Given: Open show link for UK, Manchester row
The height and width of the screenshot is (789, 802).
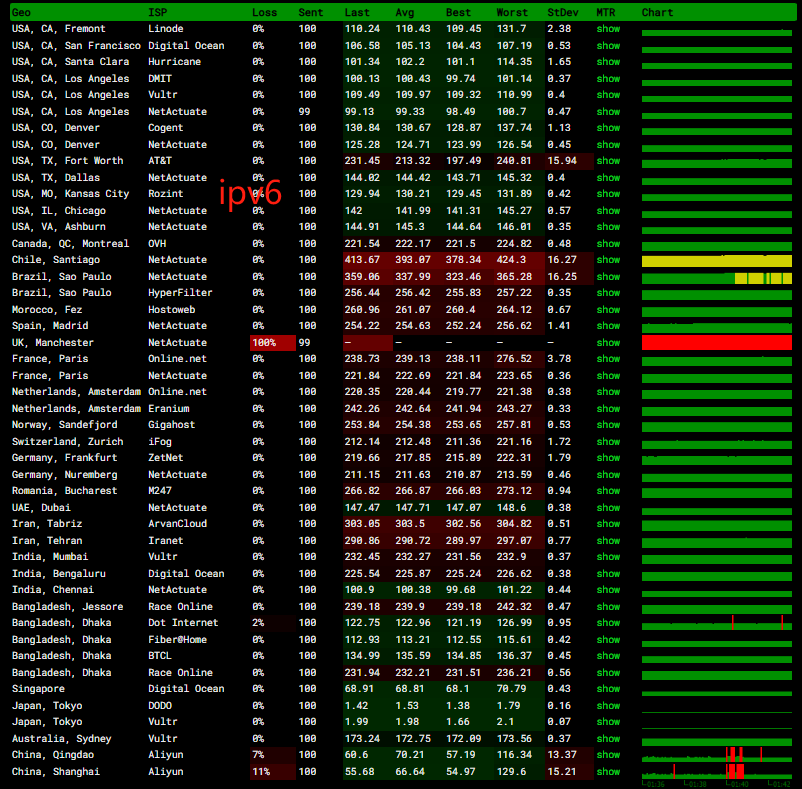Looking at the screenshot, I should coord(608,343).
